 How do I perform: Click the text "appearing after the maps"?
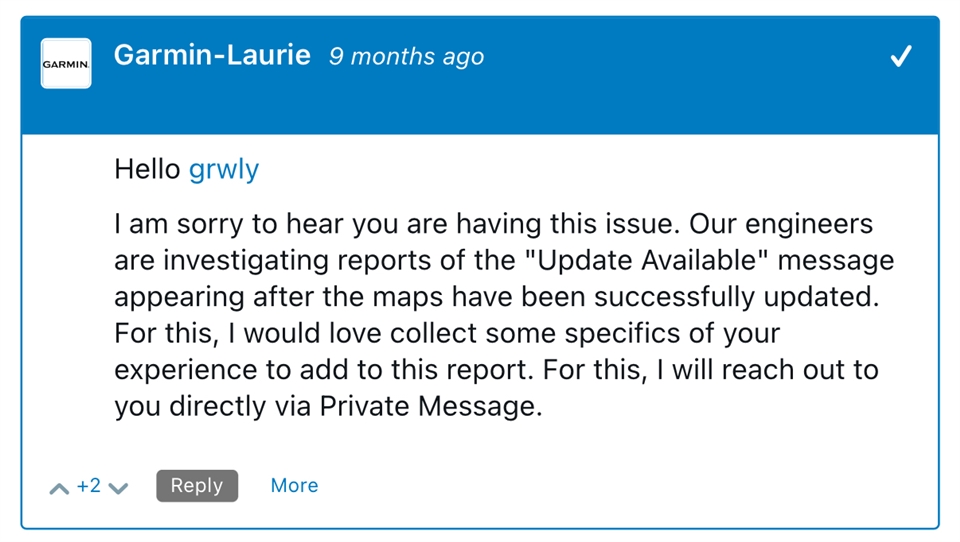coord(279,297)
